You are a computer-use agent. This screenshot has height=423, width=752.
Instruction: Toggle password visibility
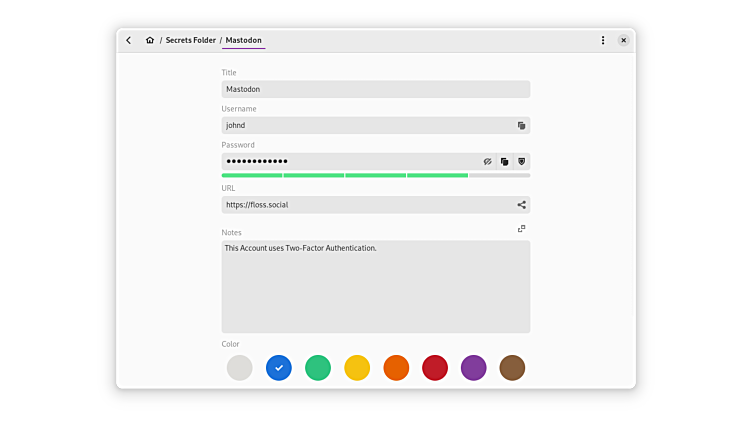coord(488,162)
